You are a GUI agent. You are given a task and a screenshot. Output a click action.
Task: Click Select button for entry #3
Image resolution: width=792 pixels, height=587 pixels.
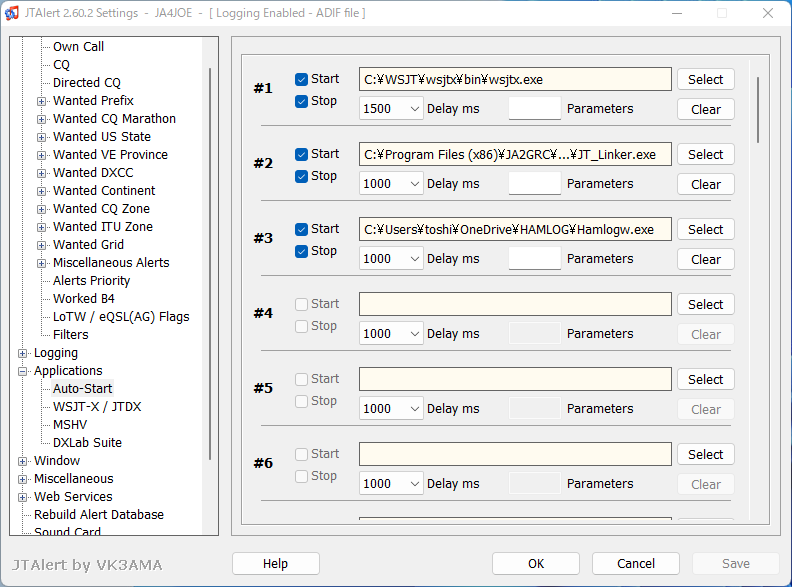706,229
